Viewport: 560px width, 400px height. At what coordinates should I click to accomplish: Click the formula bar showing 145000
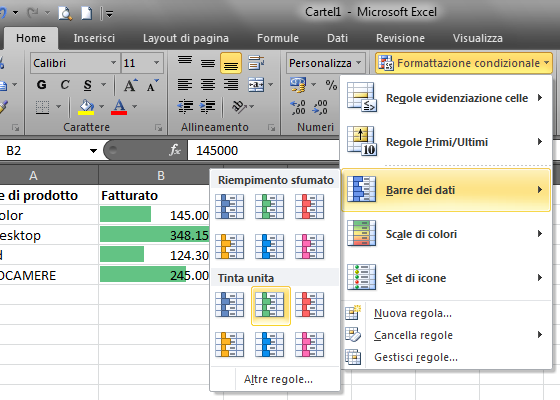264,151
